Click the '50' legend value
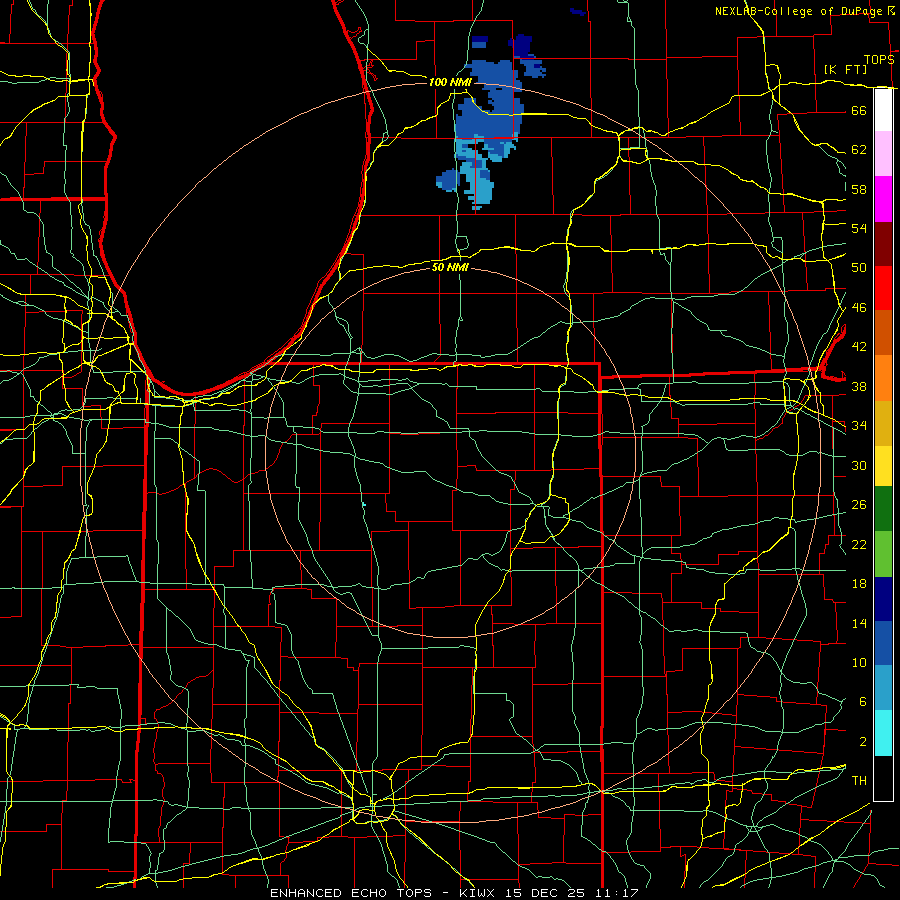Image resolution: width=900 pixels, height=900 pixels. [x=859, y=268]
